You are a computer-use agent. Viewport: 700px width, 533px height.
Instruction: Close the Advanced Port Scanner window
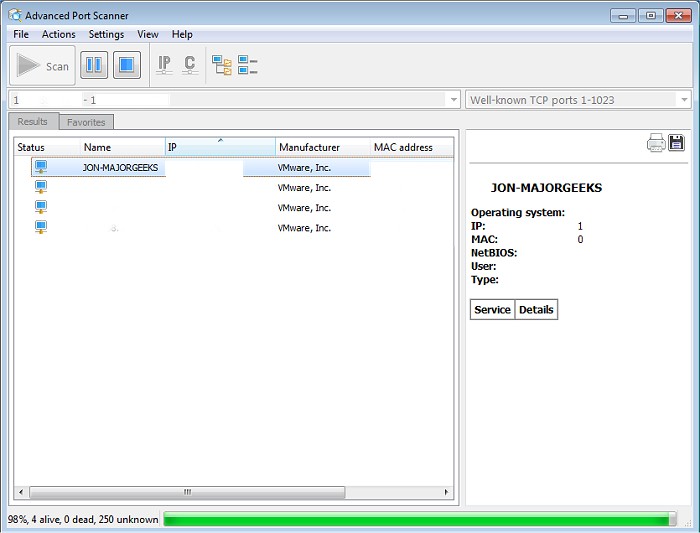coord(679,16)
